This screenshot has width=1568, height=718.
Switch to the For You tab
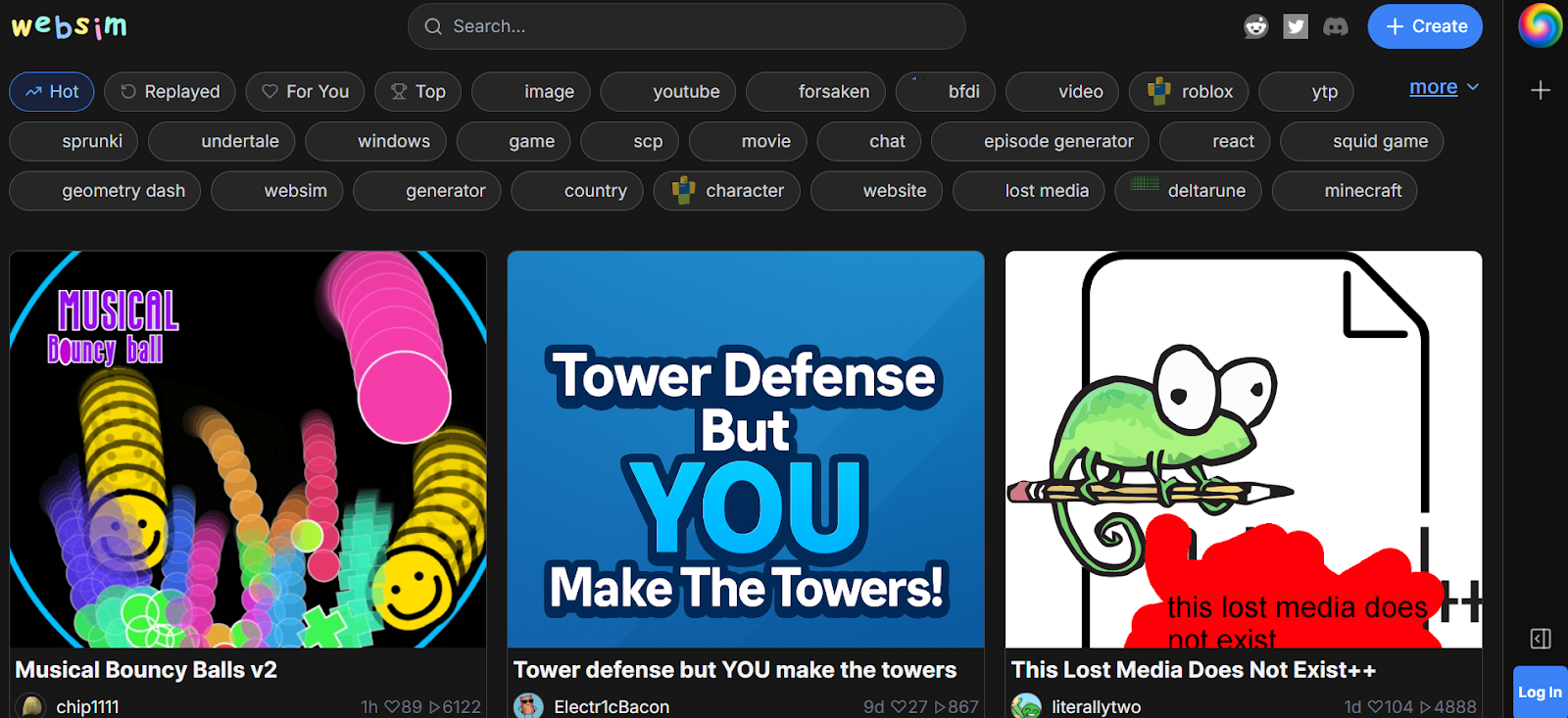[x=305, y=91]
